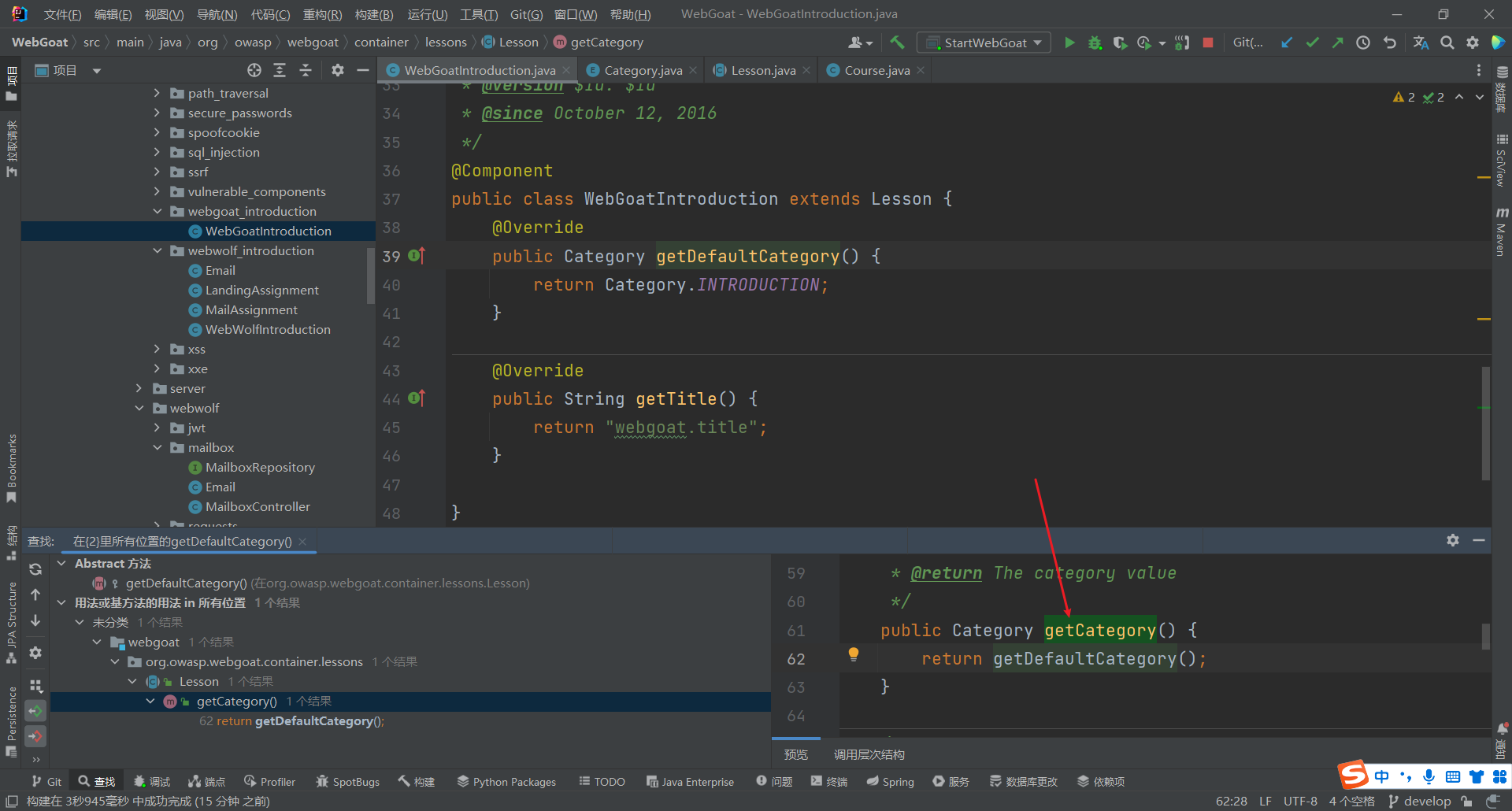Open the Git(G) menu
Image resolution: width=1512 pixels, height=811 pixels.
coord(526,14)
